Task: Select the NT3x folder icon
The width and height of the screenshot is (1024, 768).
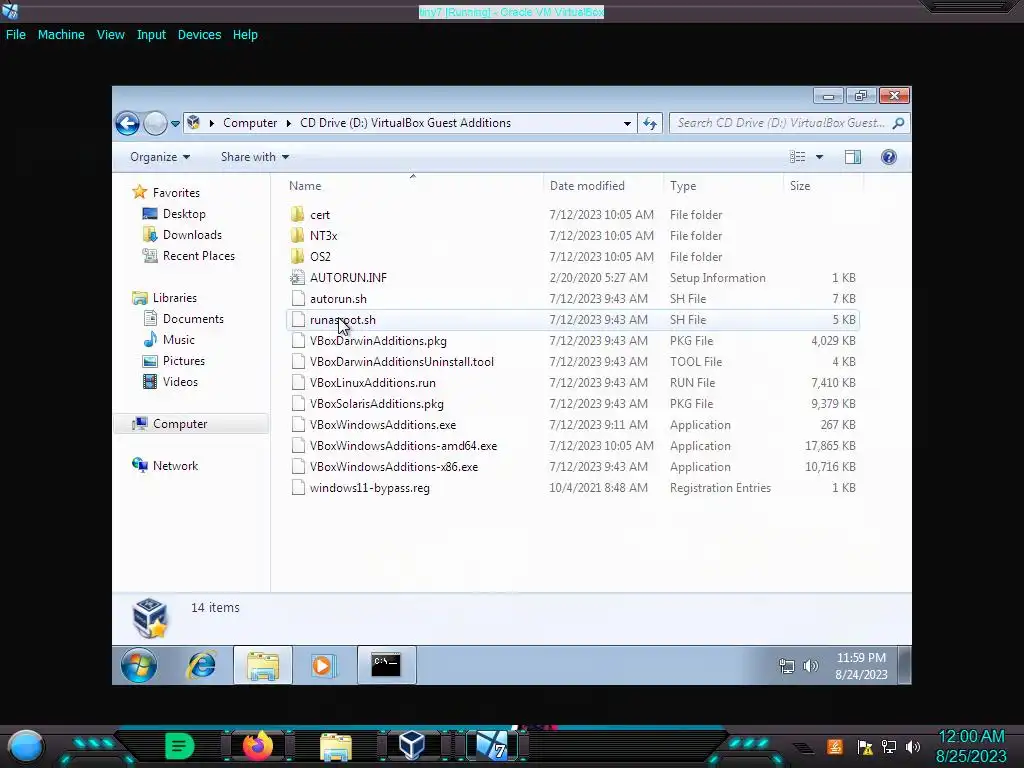Action: (298, 235)
